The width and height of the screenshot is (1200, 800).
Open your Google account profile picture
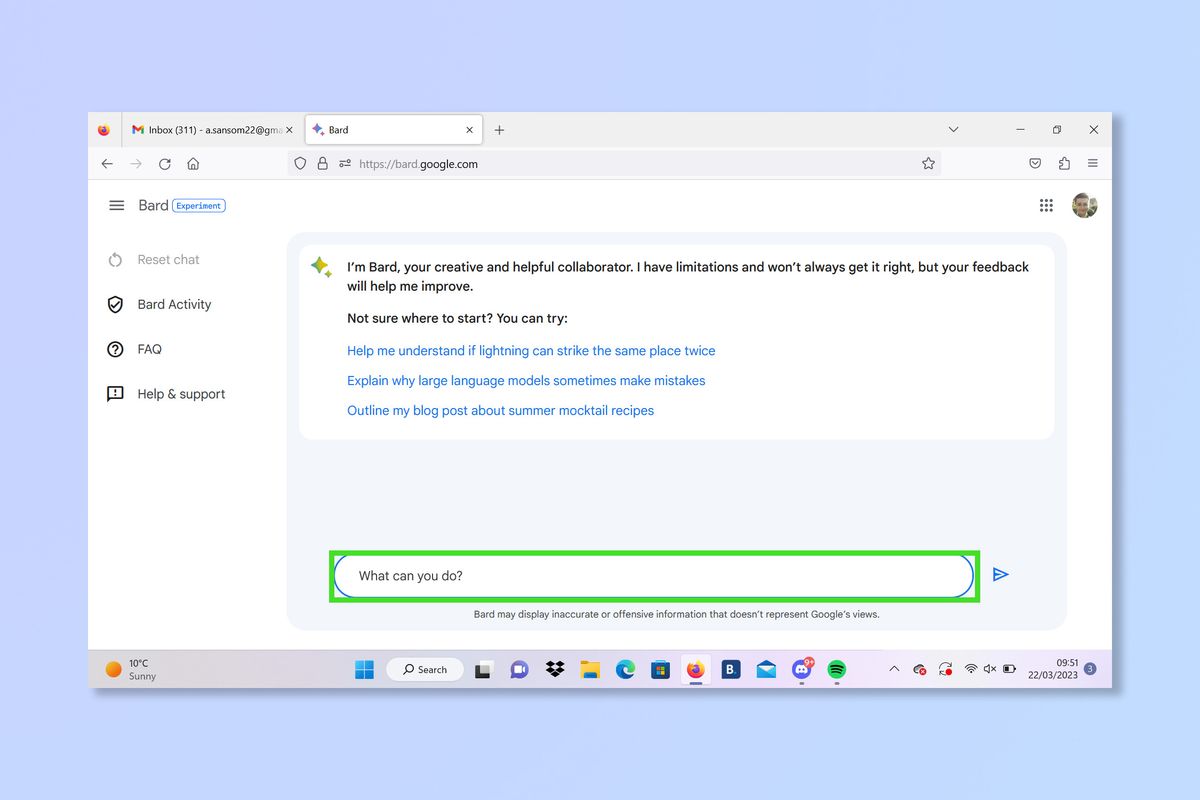(1084, 205)
